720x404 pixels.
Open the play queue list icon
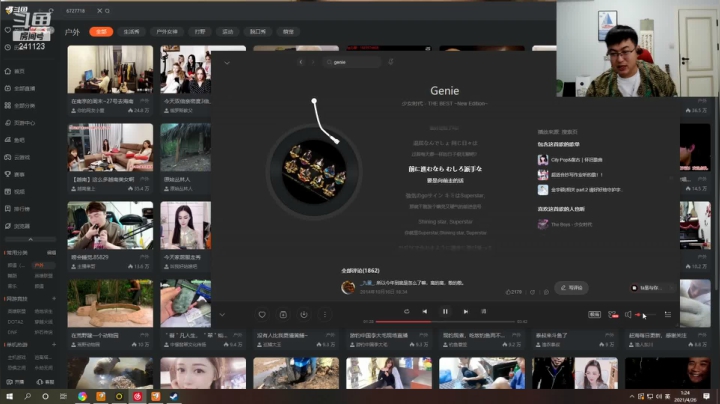[x=668, y=314]
